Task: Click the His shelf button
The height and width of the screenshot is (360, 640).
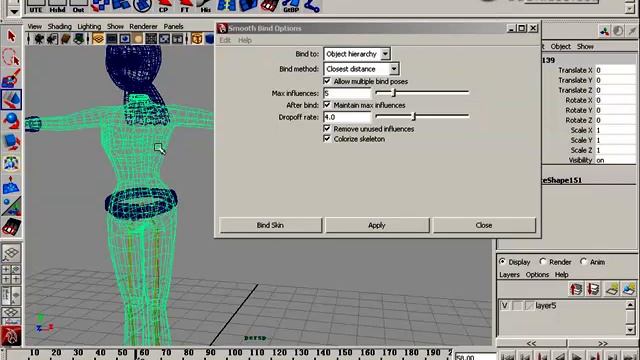Action: tap(205, 6)
